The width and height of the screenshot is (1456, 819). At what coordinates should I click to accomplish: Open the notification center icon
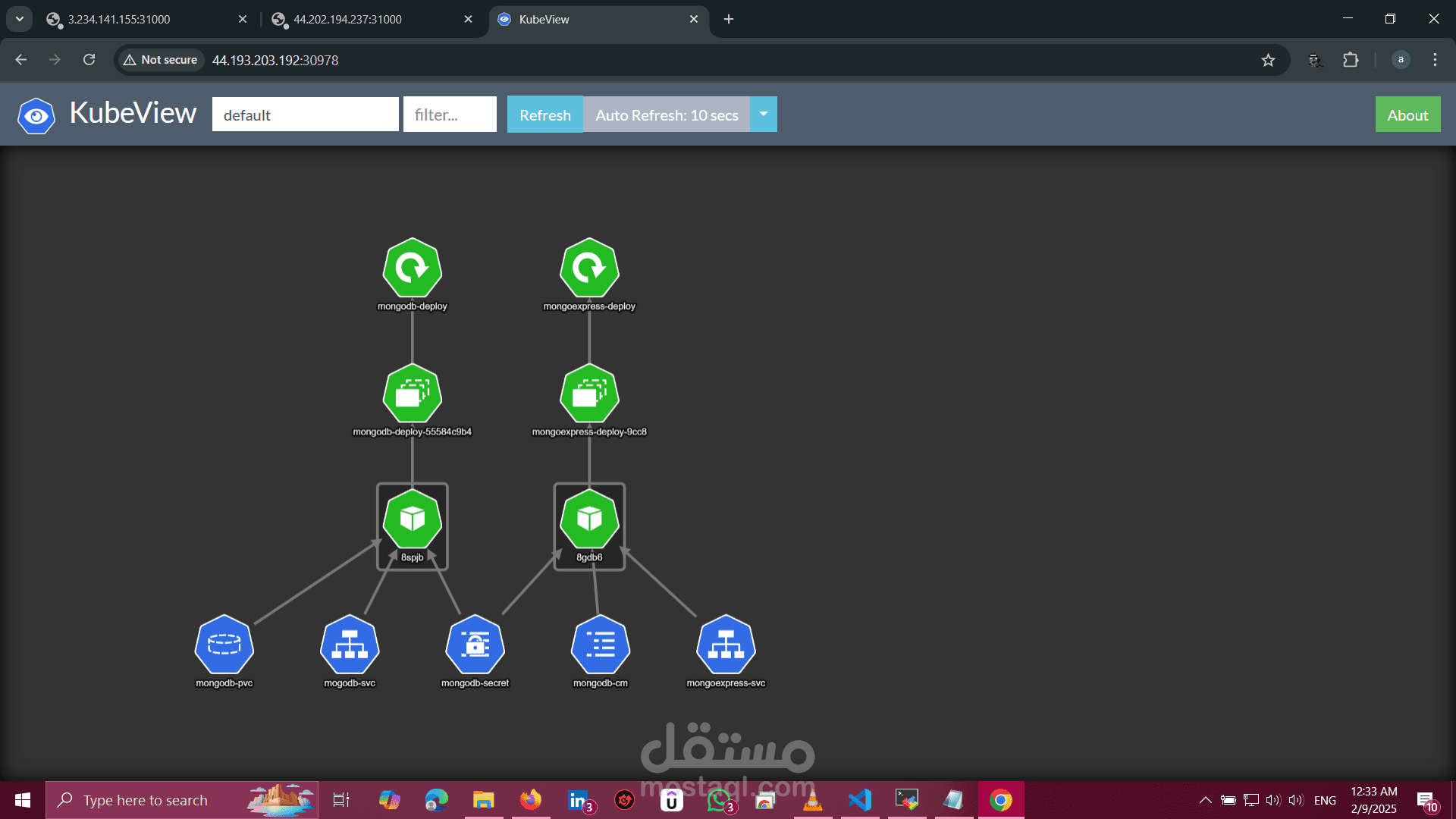pyautogui.click(x=1426, y=800)
